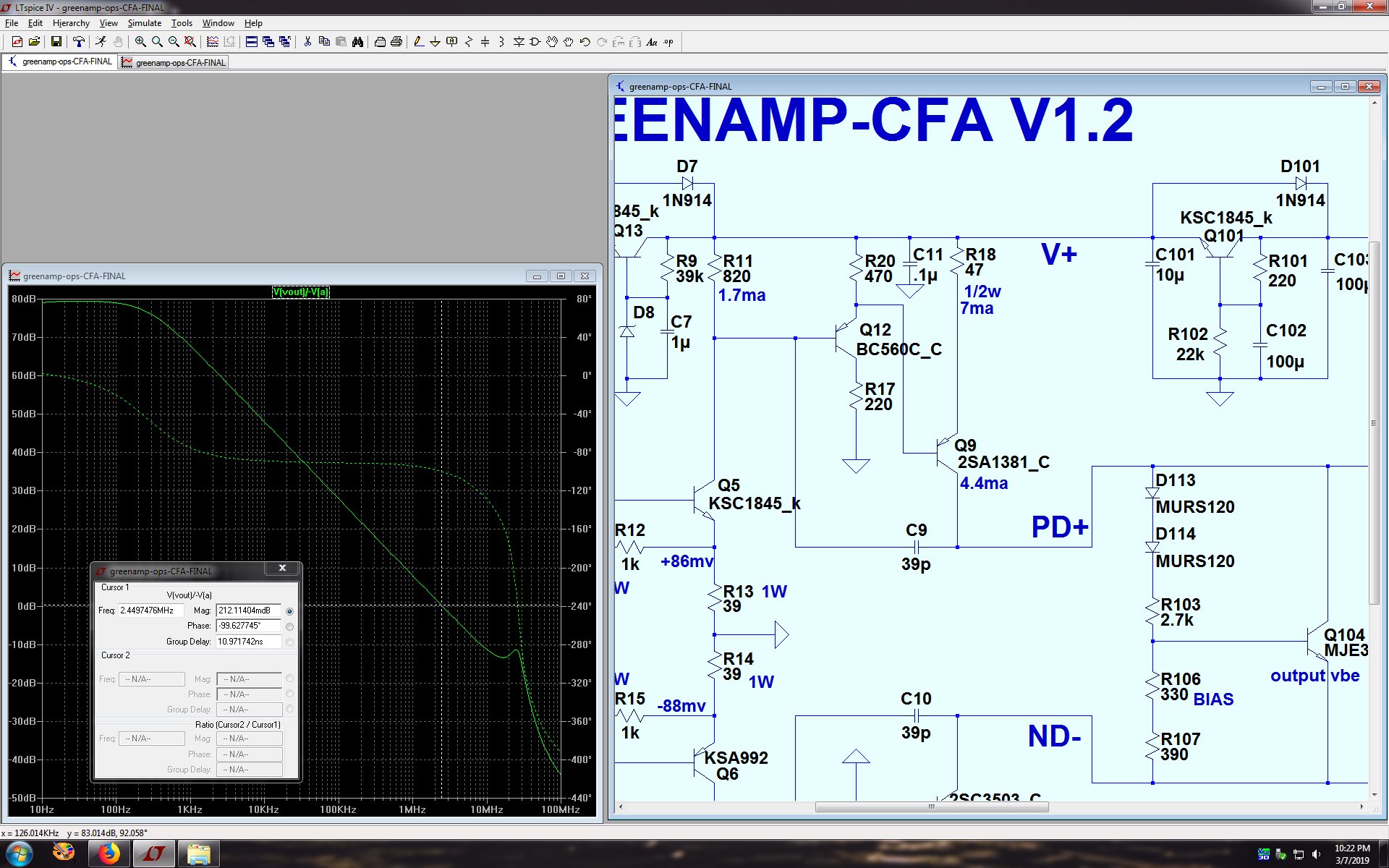Click the Cursor 1 Group Delay value field

[249, 642]
